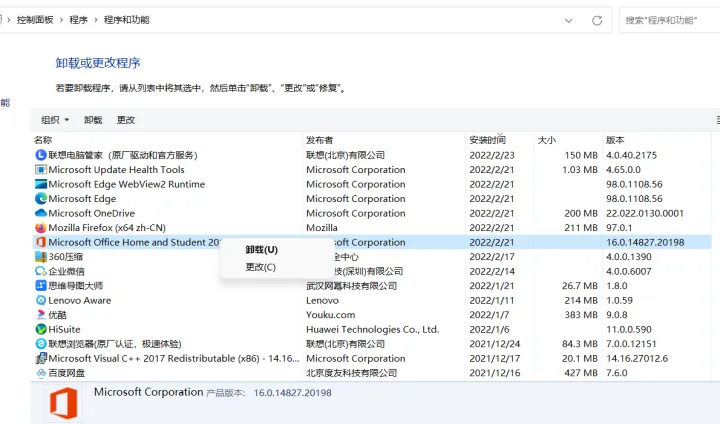This screenshot has width=720, height=424.
Task: Sort the list by 安装时间 column header
Action: click(x=488, y=140)
